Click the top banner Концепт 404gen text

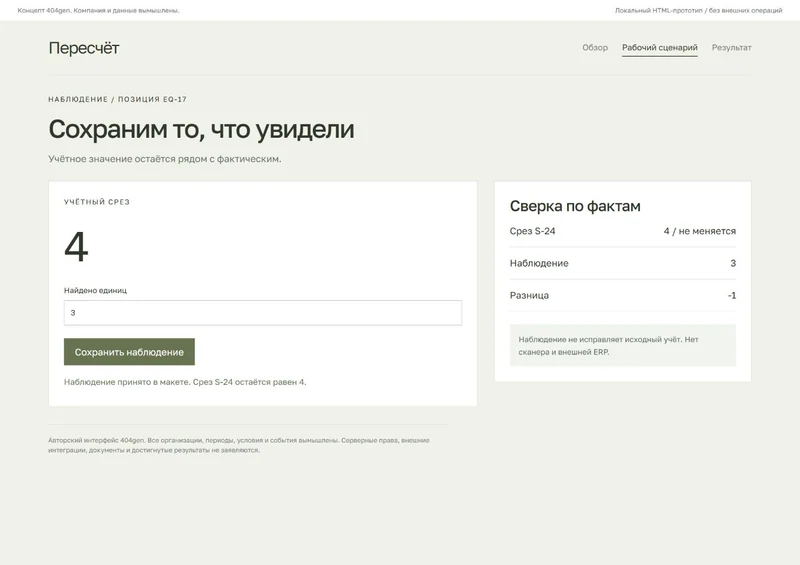(98, 10)
